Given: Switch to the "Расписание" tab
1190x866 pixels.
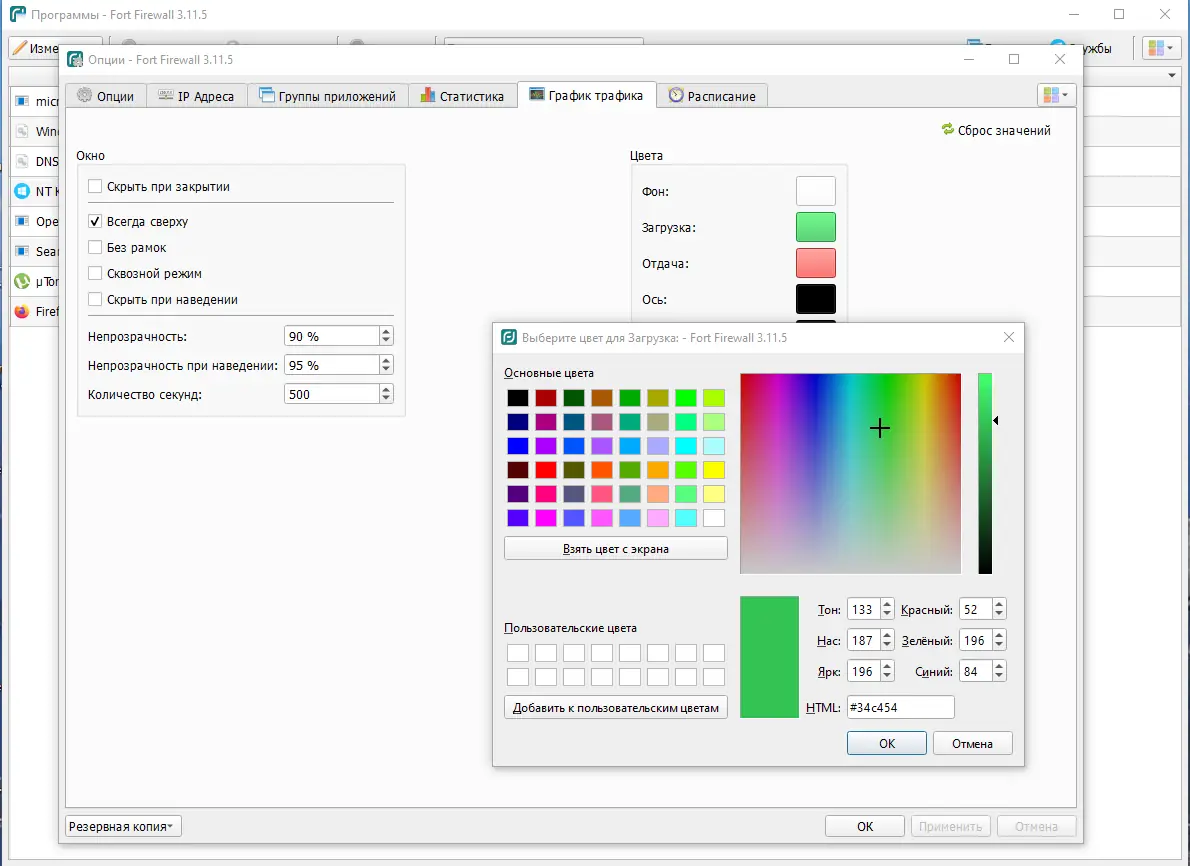Looking at the screenshot, I should [712, 96].
